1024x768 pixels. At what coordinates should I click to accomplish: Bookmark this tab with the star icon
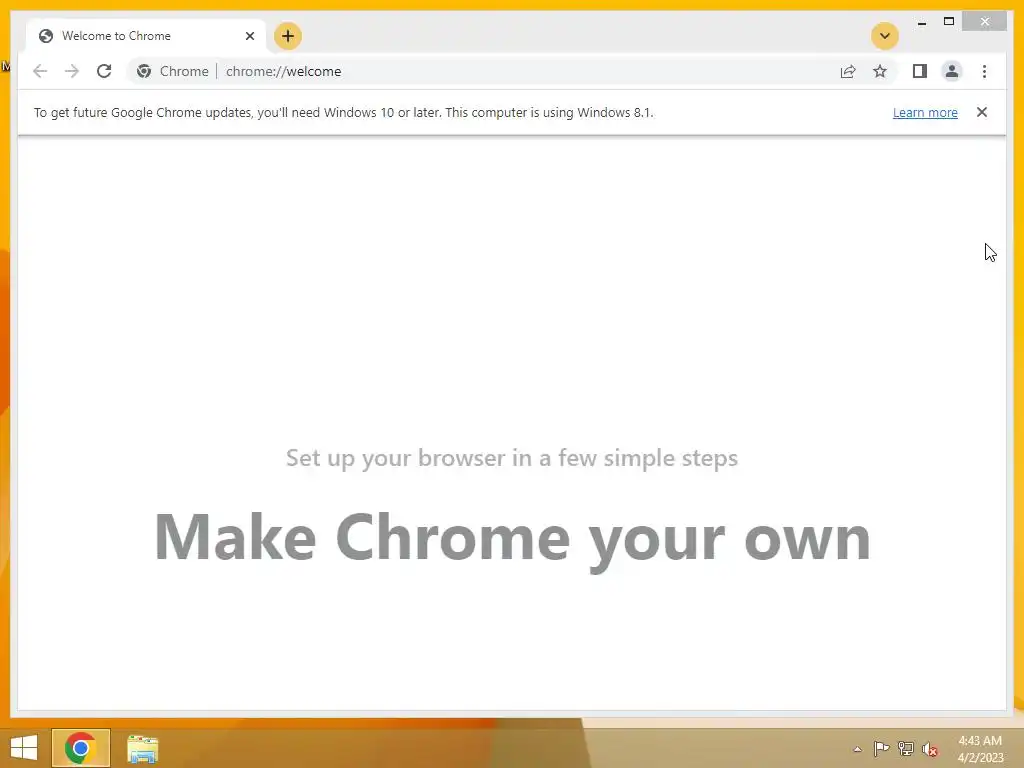(x=880, y=71)
